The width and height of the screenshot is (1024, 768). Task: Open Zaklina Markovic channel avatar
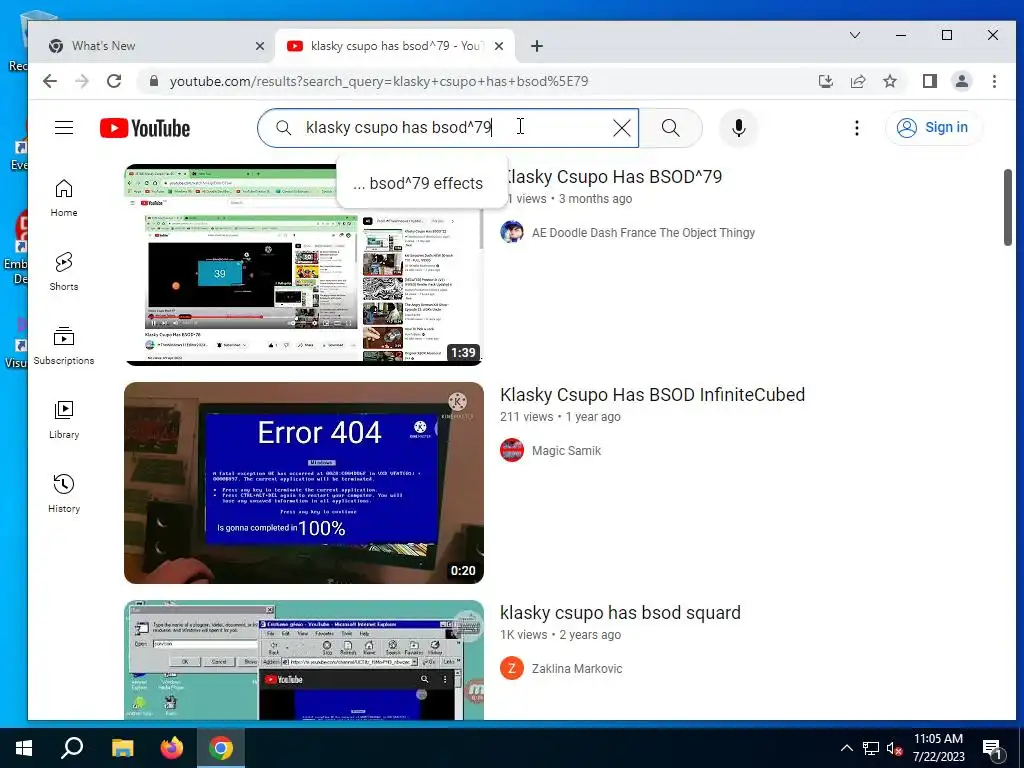pos(512,668)
